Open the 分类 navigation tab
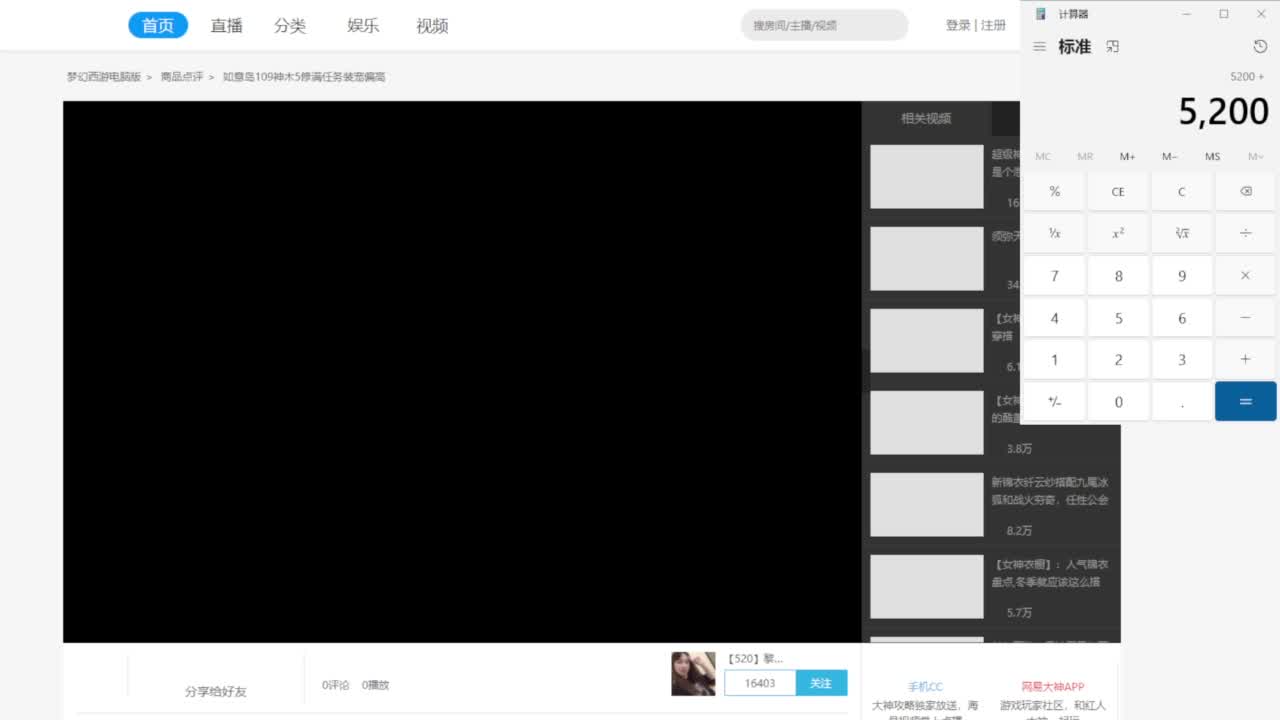Screen dimensions: 1280x720 point(290,25)
